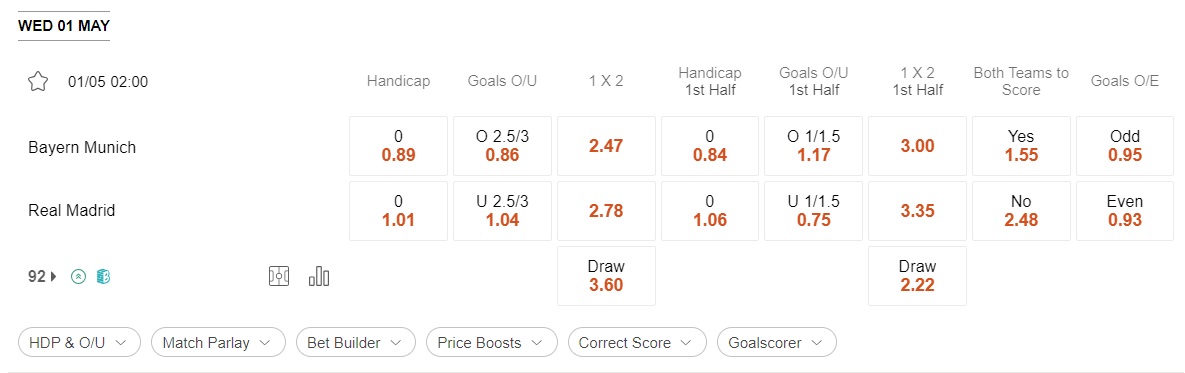Select Over 2.5/3 goals odds 0.86
This screenshot has width=1185, height=373.
502,146
